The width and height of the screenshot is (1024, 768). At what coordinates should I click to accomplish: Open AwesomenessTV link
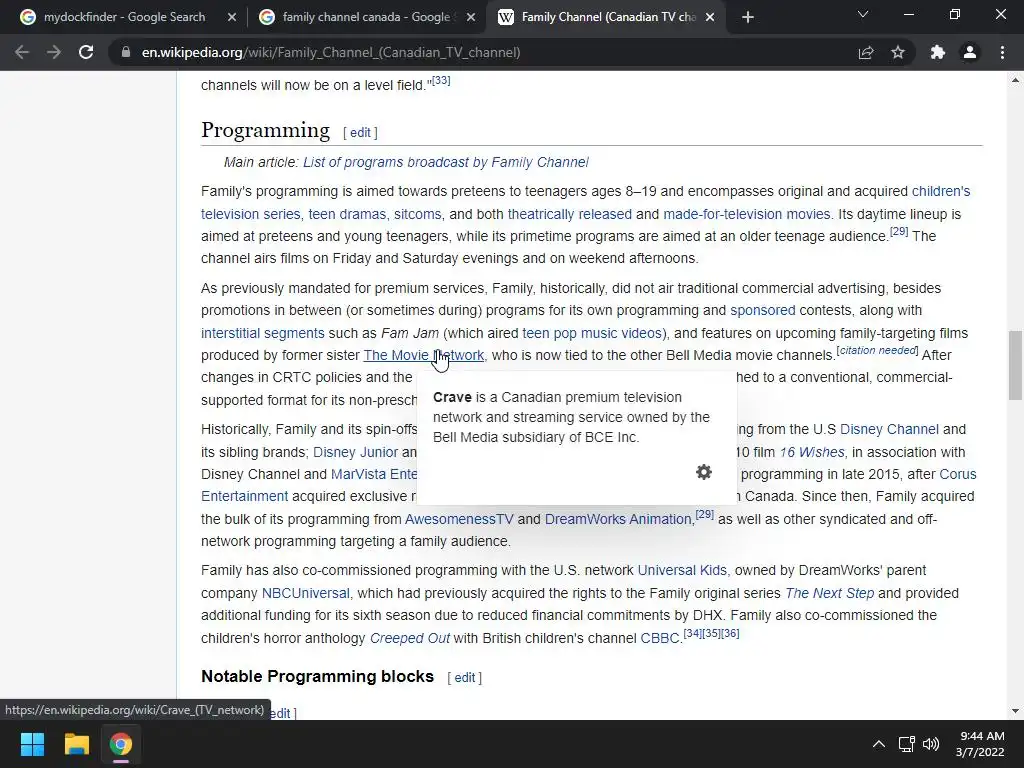point(459,519)
